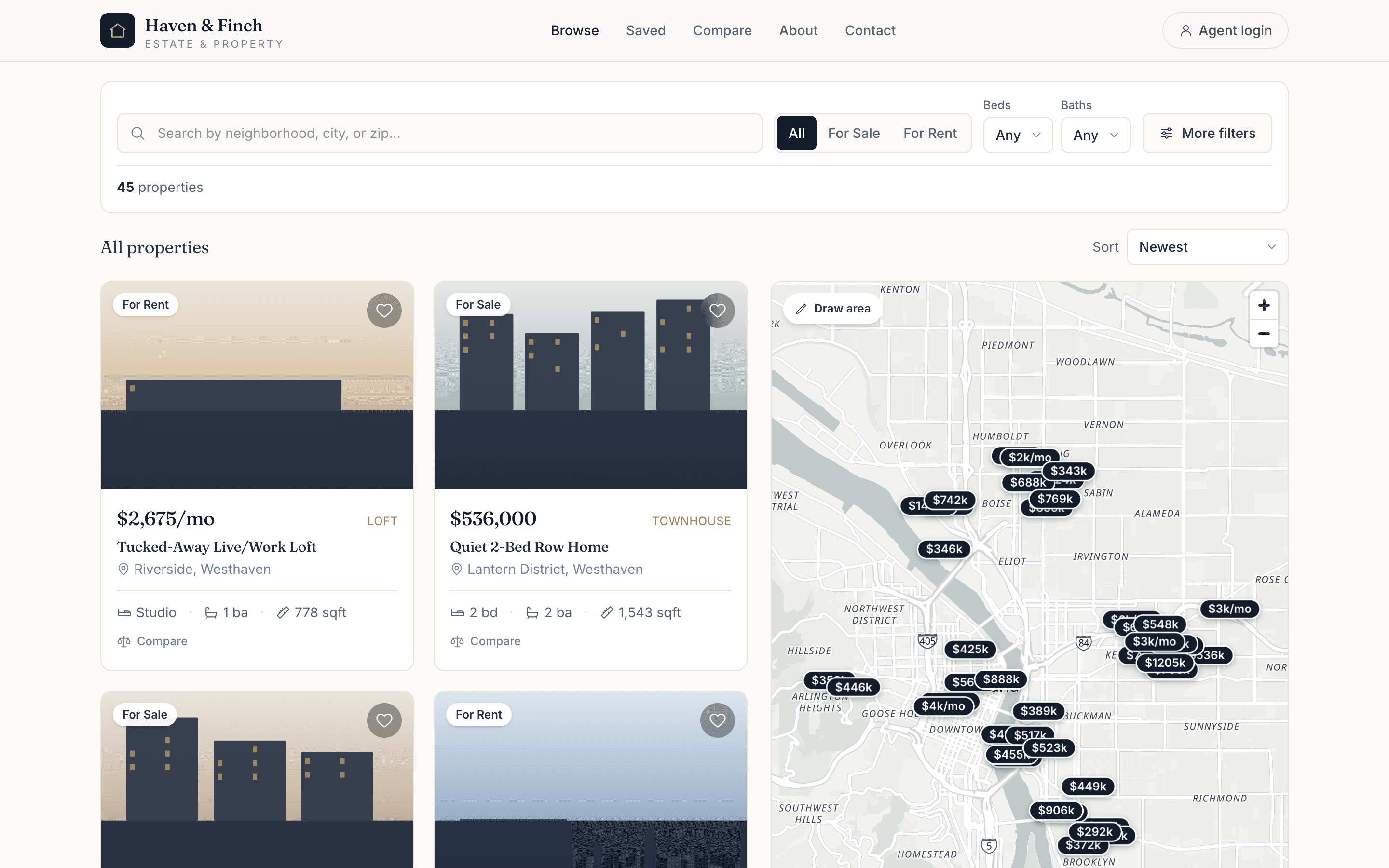Select the $2k/mo map pin
This screenshot has width=1389, height=868.
click(x=1030, y=458)
